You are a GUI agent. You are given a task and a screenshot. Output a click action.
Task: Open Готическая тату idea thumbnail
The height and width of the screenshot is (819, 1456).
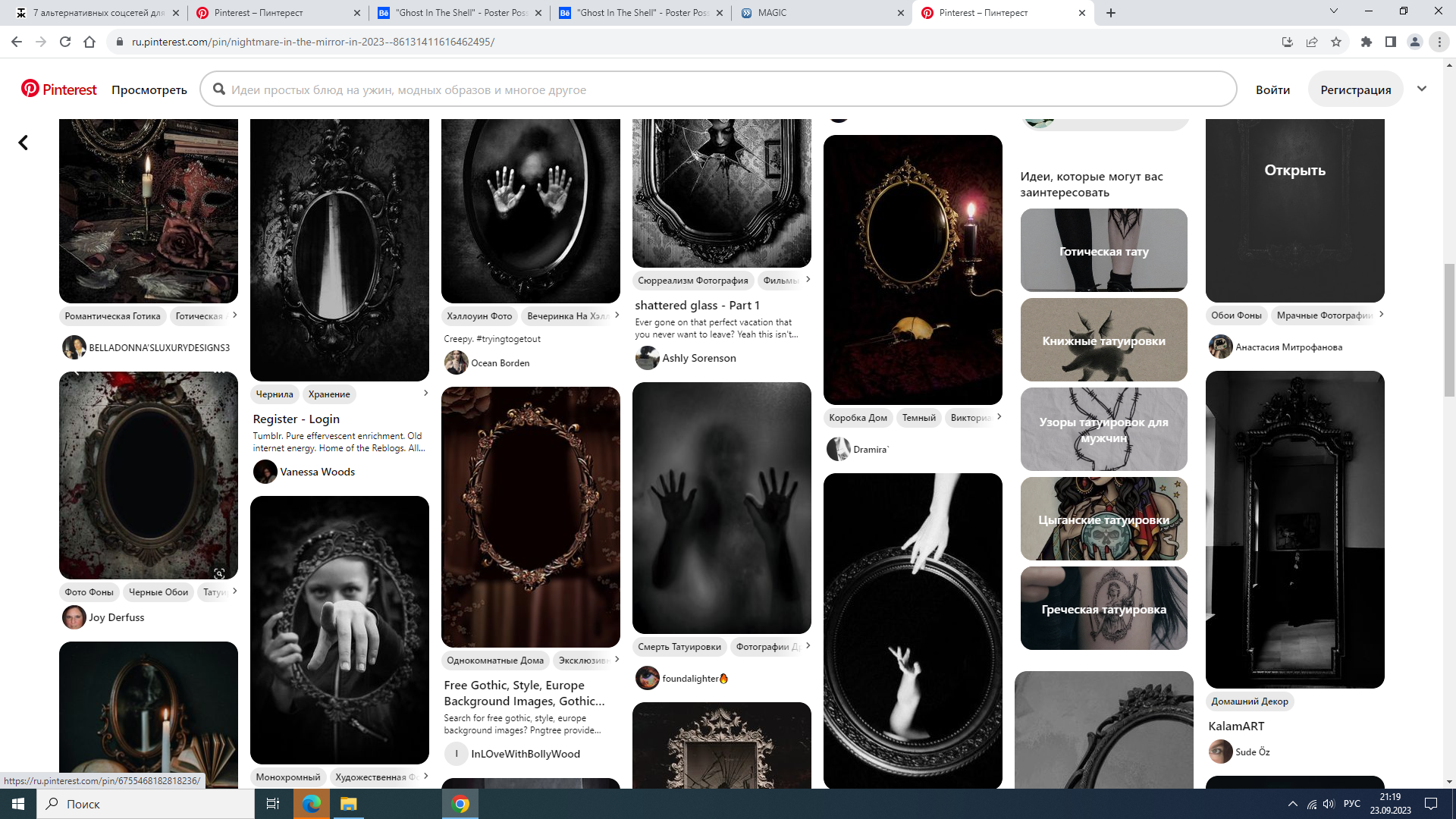[1103, 250]
